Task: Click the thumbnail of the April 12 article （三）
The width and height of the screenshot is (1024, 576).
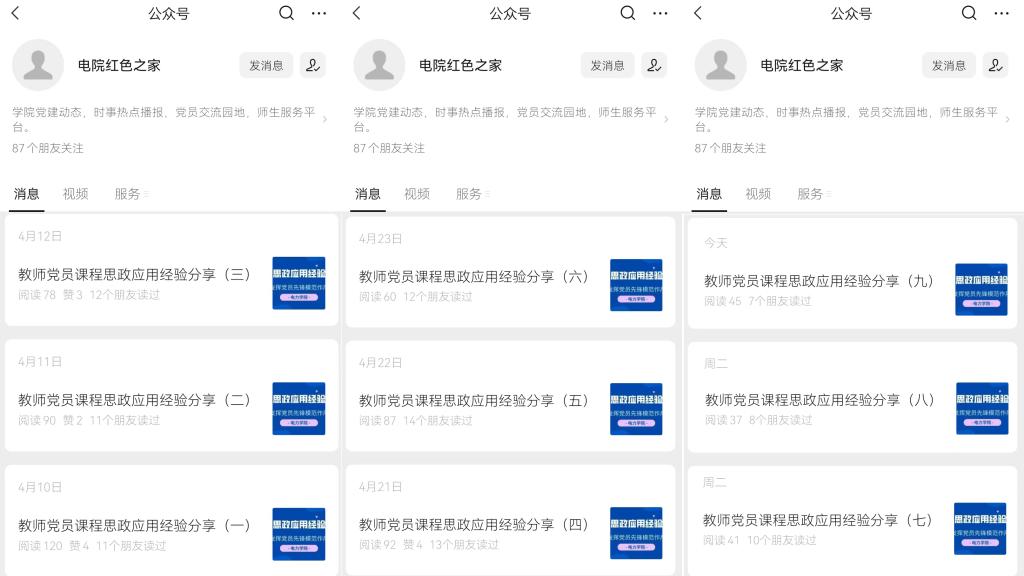Action: coord(298,283)
